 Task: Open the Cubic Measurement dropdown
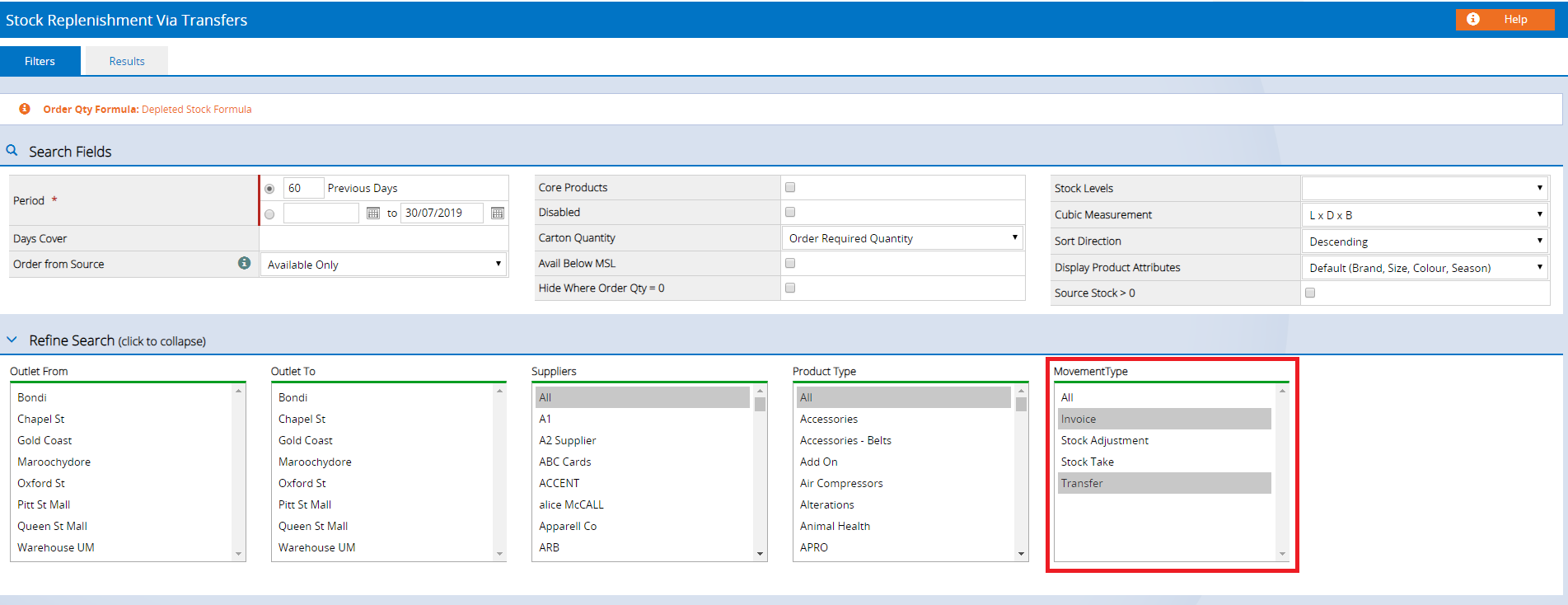pyautogui.click(x=1424, y=214)
